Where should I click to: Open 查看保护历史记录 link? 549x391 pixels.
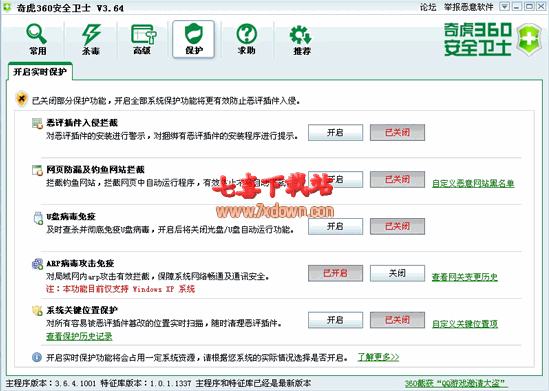tap(79, 336)
